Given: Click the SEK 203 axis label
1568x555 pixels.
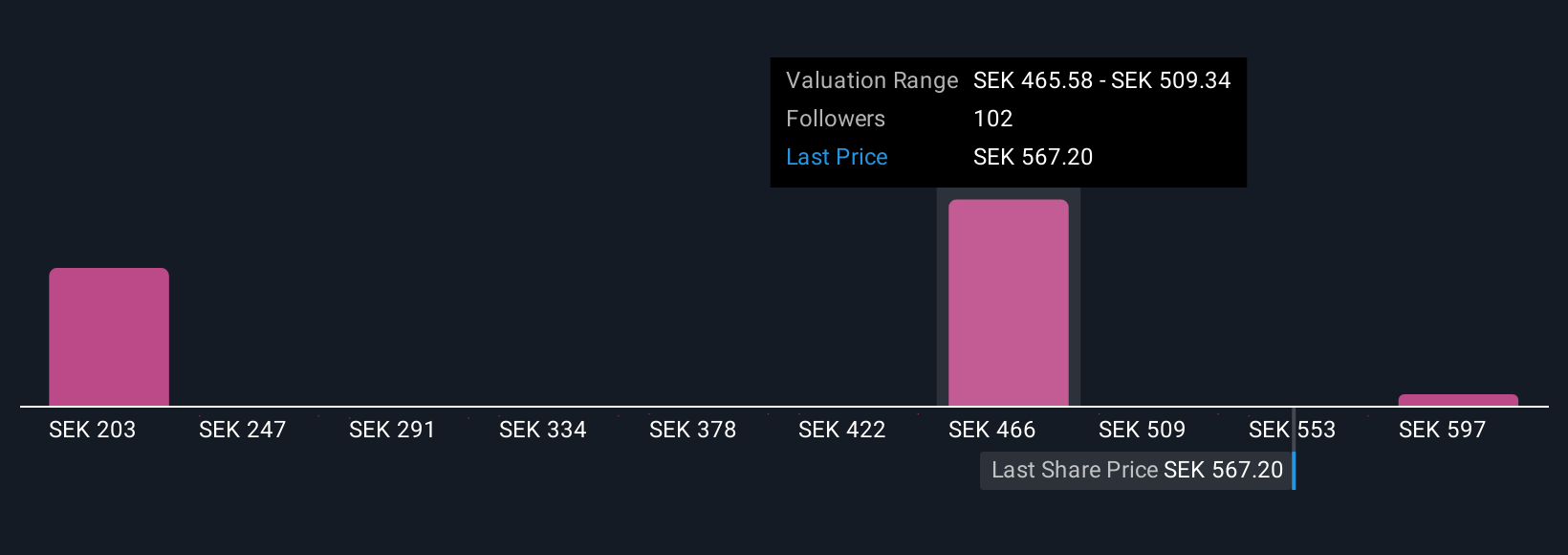Looking at the screenshot, I should (92, 430).
